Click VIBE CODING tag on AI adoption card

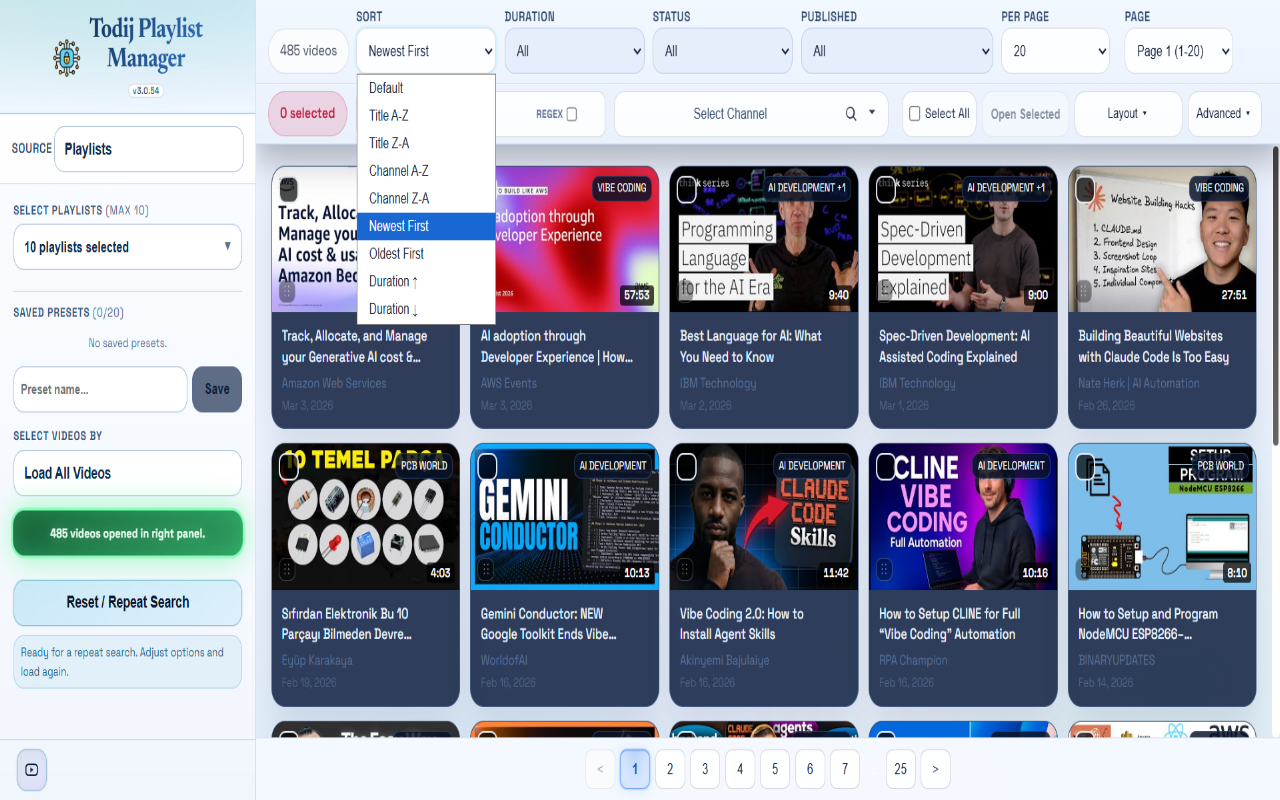621,188
